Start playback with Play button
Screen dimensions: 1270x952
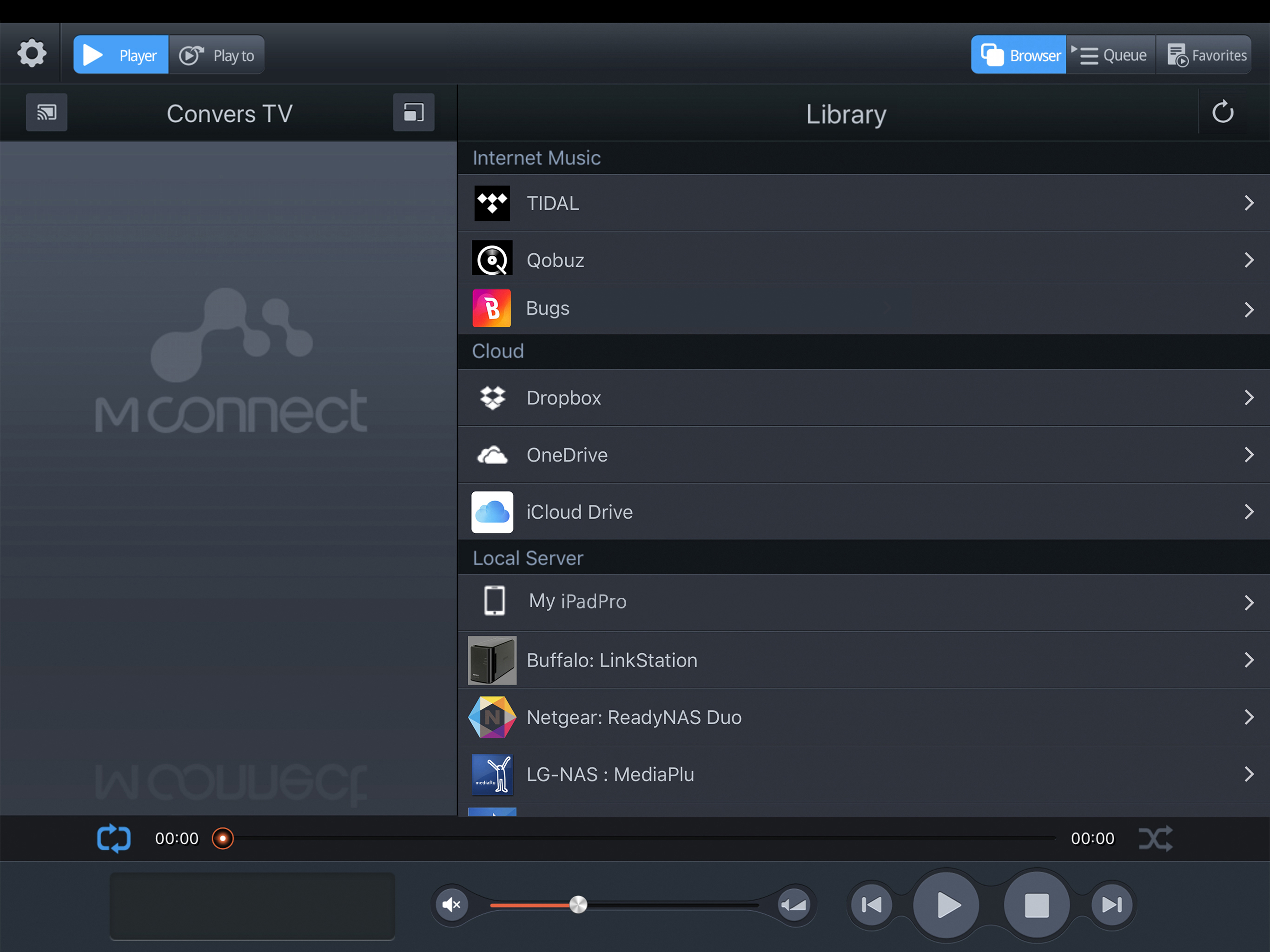947,906
